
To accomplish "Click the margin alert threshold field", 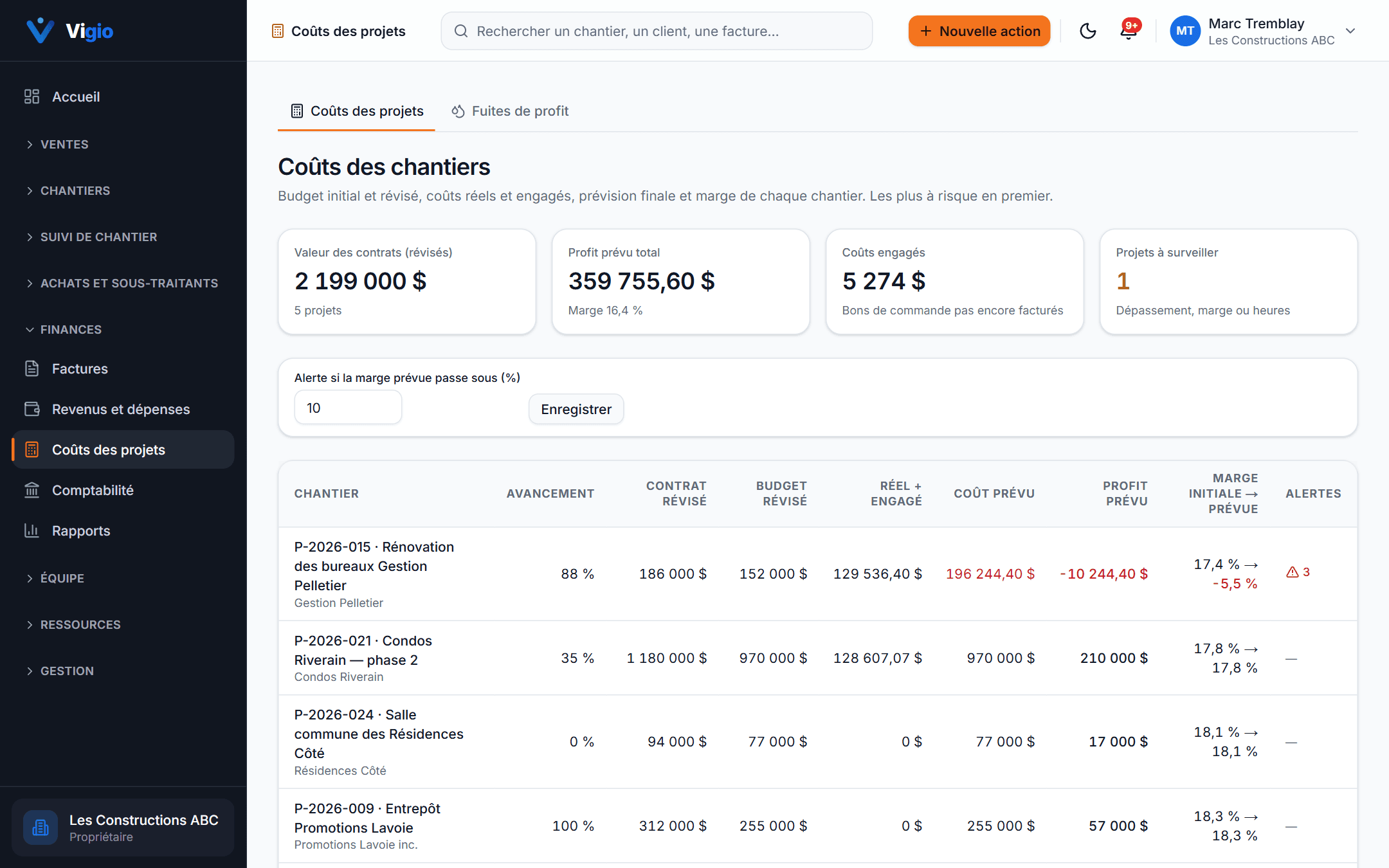I will (348, 408).
